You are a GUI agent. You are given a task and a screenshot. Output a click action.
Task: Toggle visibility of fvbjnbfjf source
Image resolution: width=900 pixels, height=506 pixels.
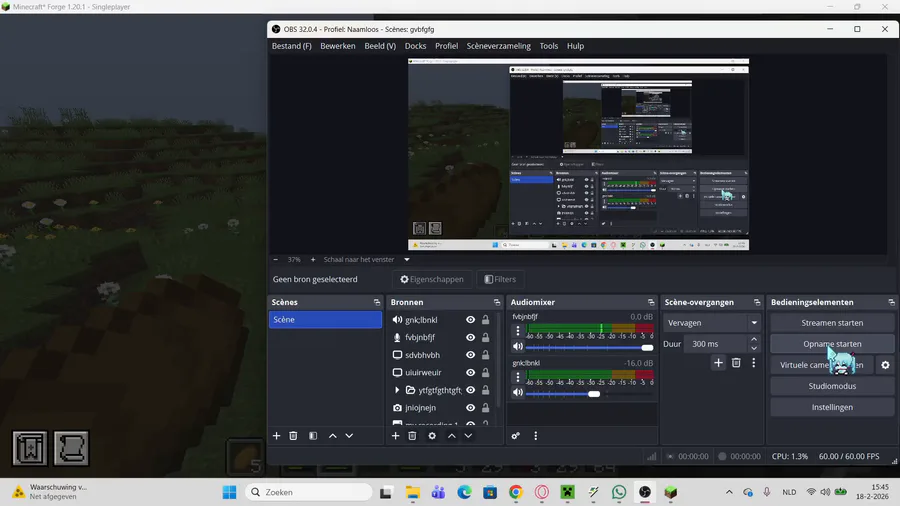[x=471, y=337]
